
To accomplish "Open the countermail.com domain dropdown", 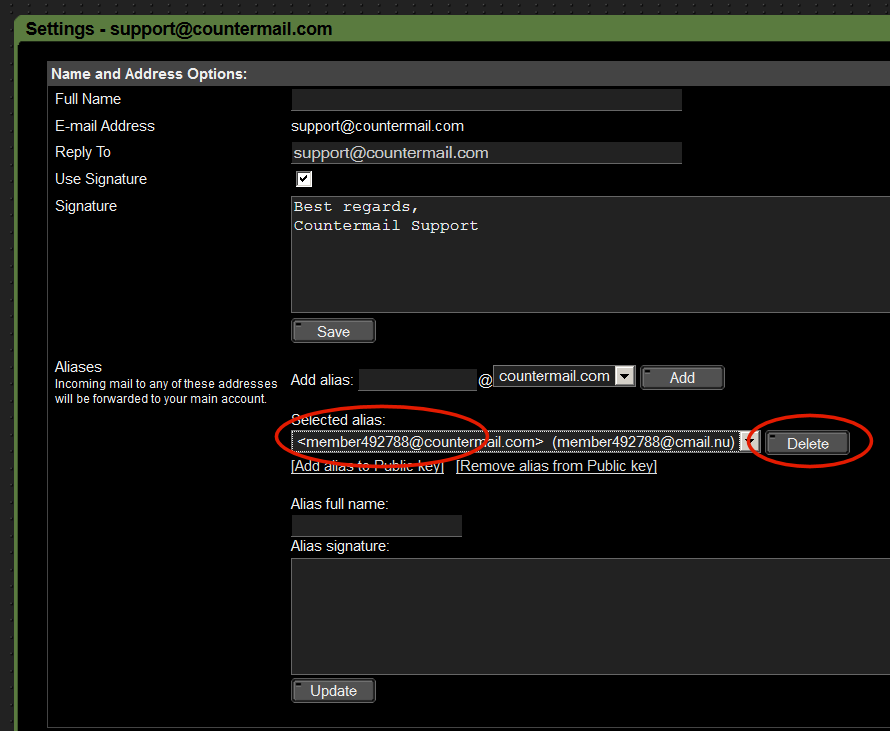I will coord(564,376).
